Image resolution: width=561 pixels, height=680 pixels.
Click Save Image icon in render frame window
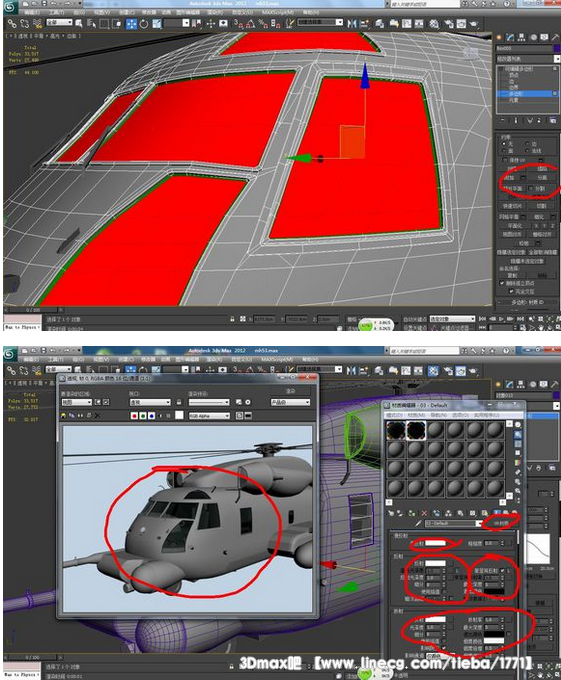(64, 415)
